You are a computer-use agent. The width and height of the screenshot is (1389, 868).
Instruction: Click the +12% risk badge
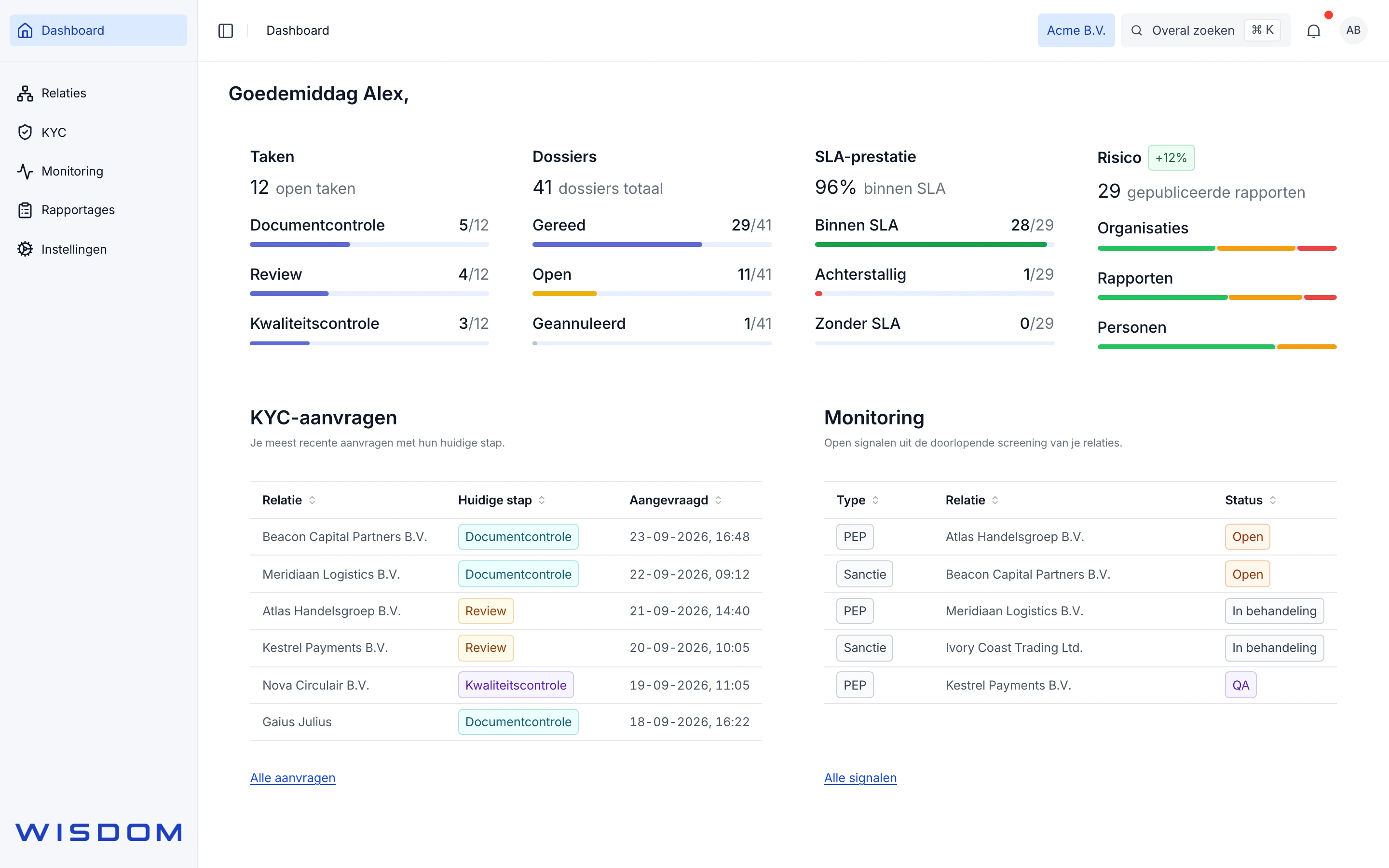click(1171, 158)
